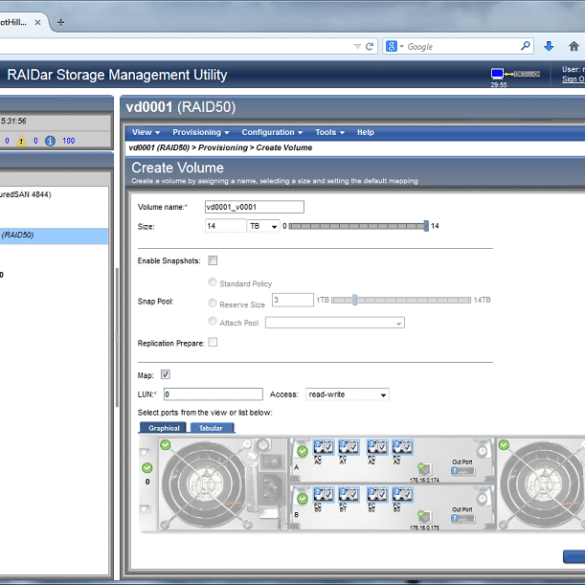Open the URL bar history dropdown arrow

pos(357,46)
